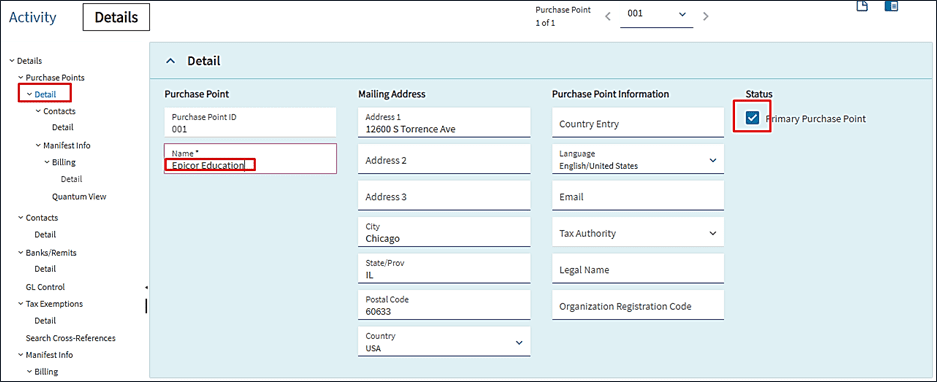Image resolution: width=937 pixels, height=382 pixels.
Task: Switch to the Activity tab
Action: click(x=33, y=17)
